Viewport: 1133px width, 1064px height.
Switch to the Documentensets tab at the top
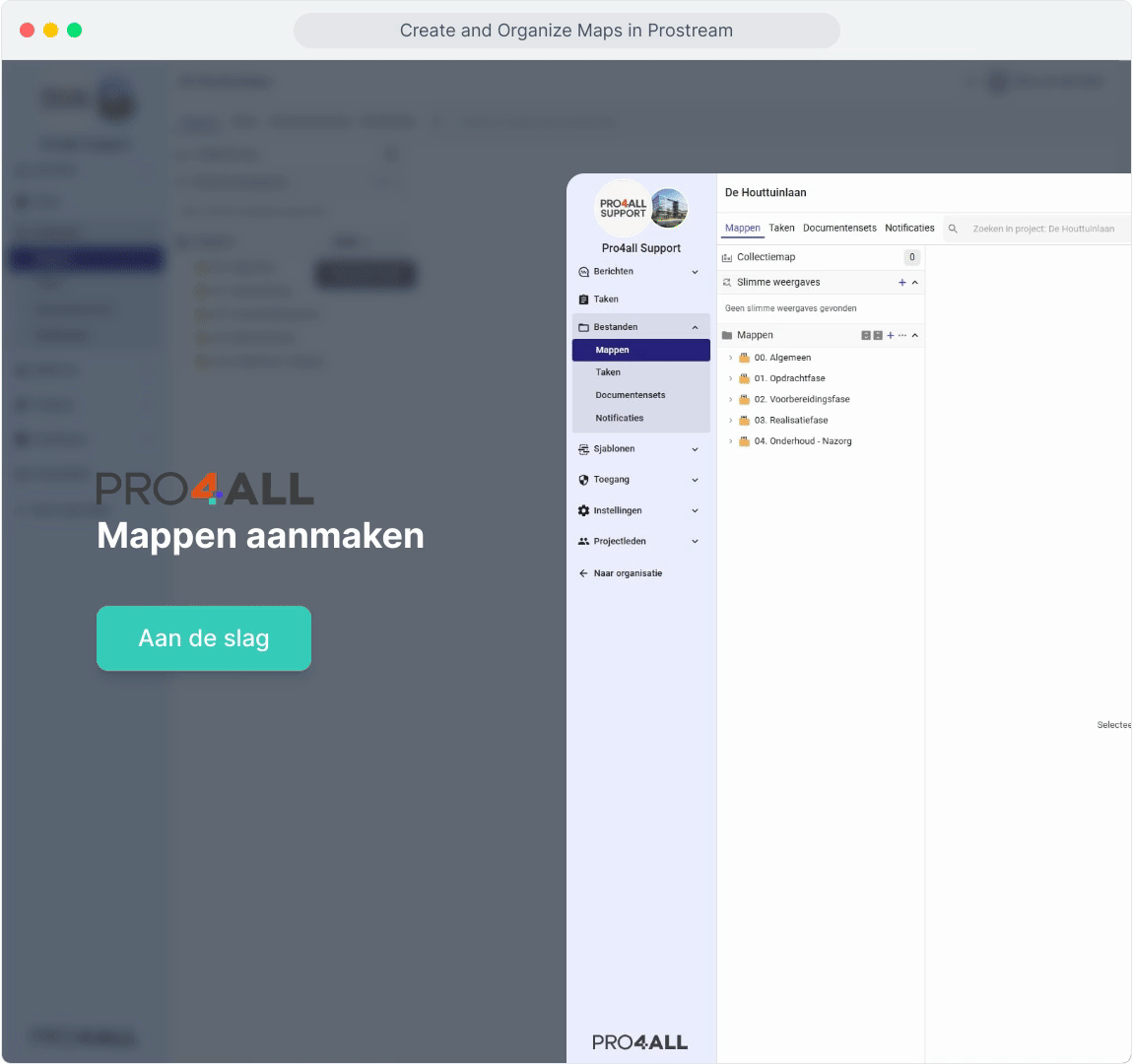coord(839,229)
